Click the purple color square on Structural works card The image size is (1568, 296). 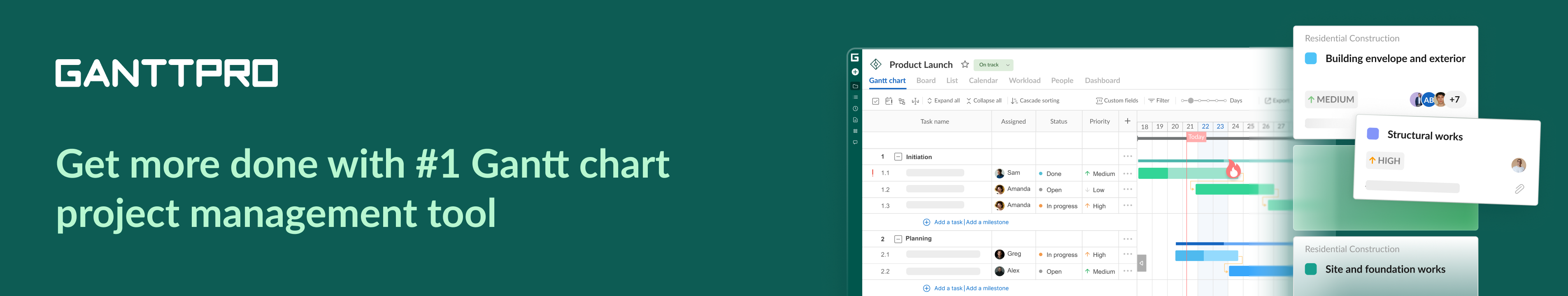pos(1373,134)
